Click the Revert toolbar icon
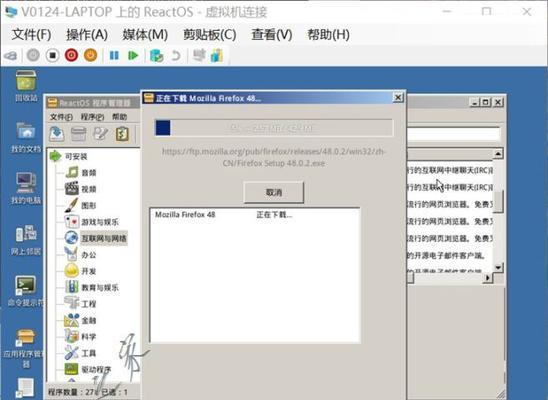 [x=176, y=55]
